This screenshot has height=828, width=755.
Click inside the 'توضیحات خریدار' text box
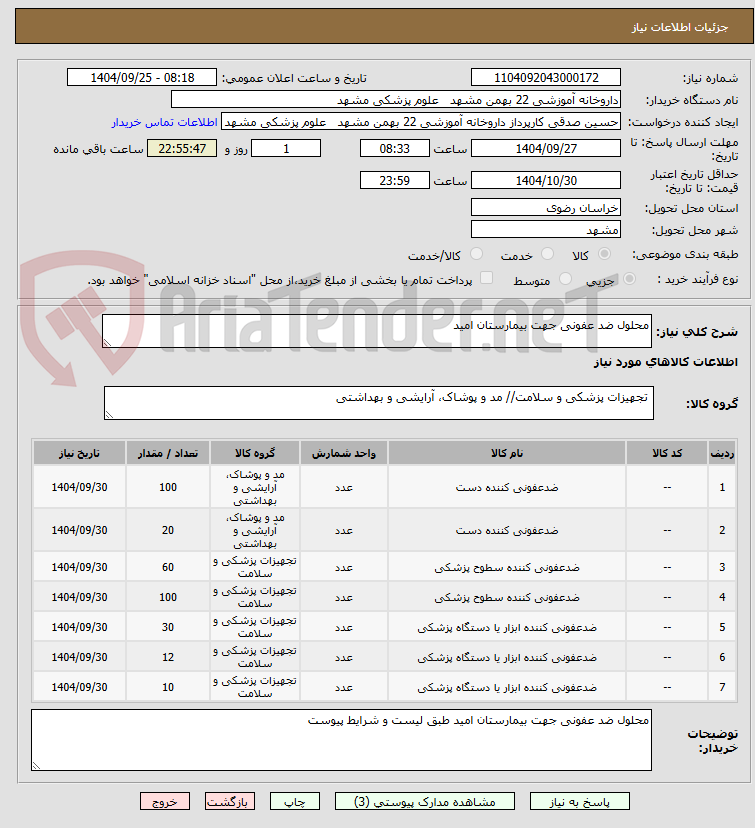[x=341, y=740]
